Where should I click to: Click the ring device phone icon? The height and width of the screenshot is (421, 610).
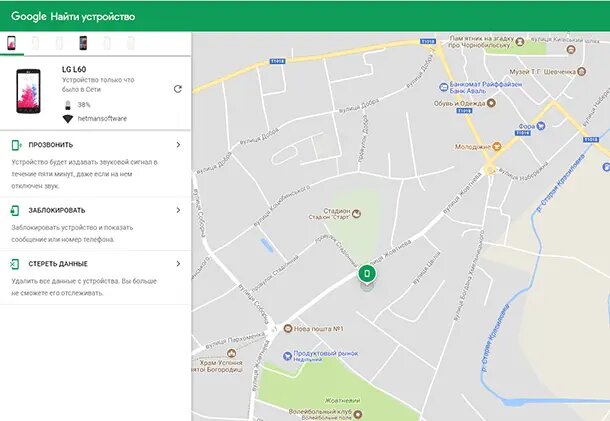(16, 145)
